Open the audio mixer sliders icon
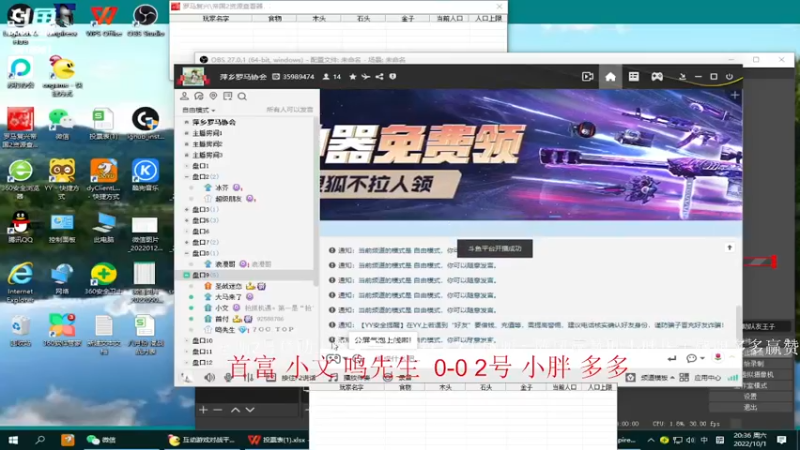This screenshot has height=450, width=800. pyautogui.click(x=249, y=378)
